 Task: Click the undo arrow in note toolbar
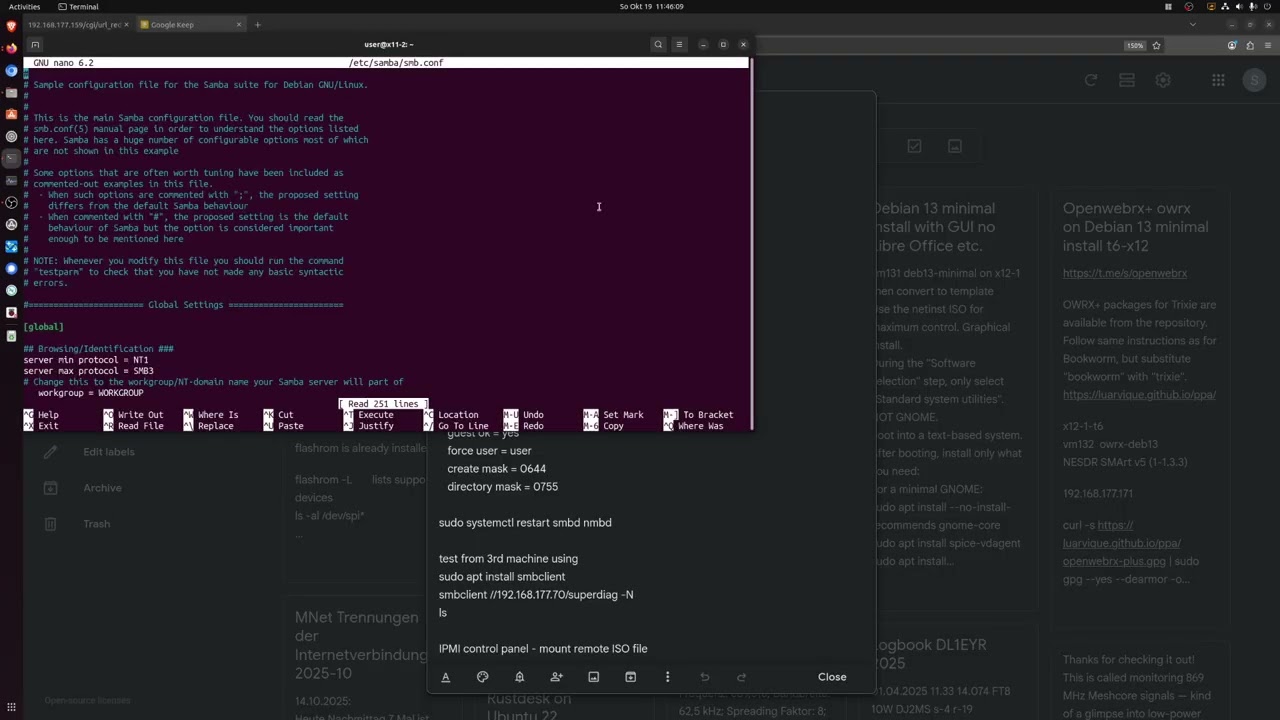click(705, 677)
